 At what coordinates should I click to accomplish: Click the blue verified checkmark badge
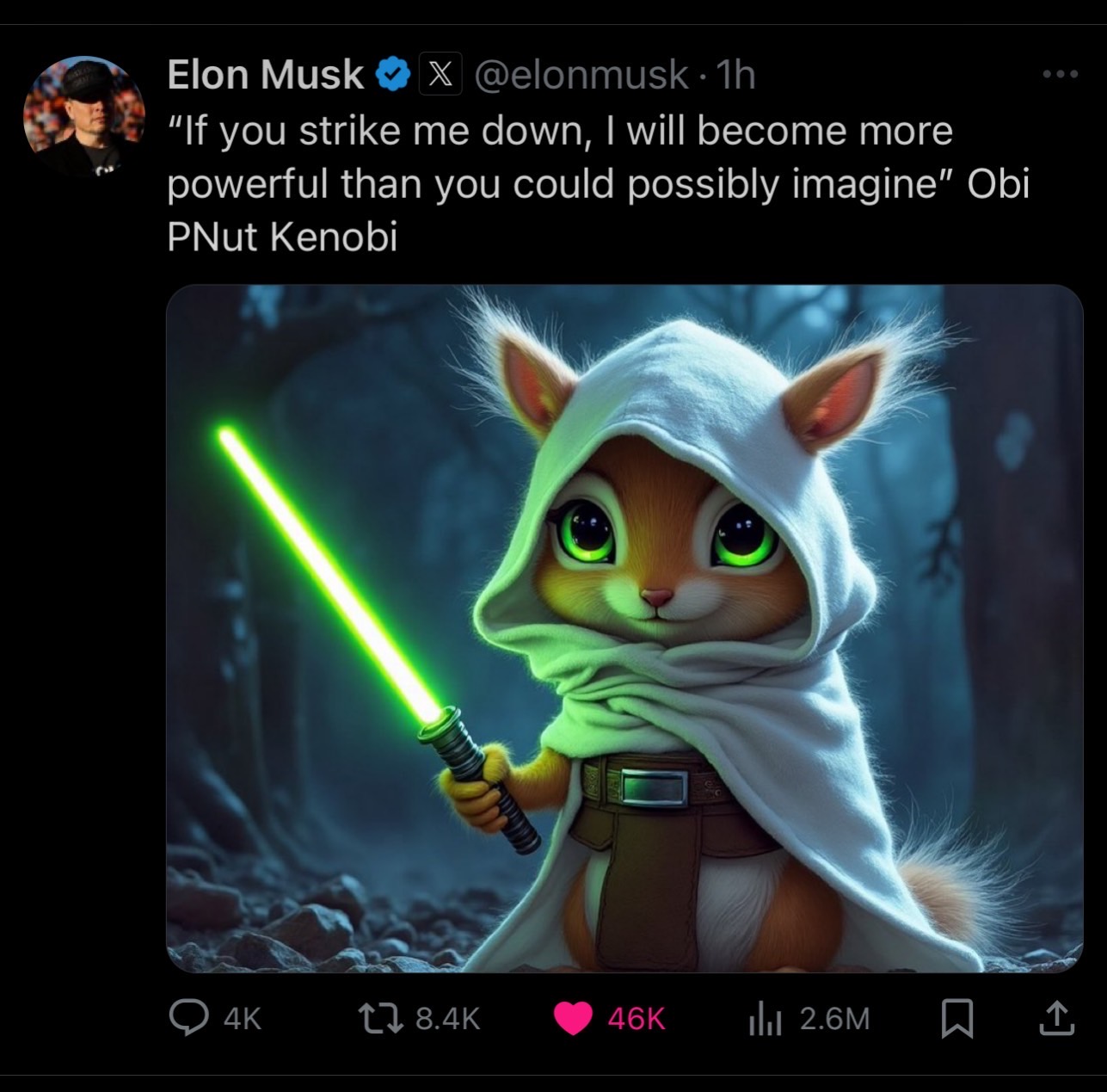click(392, 76)
